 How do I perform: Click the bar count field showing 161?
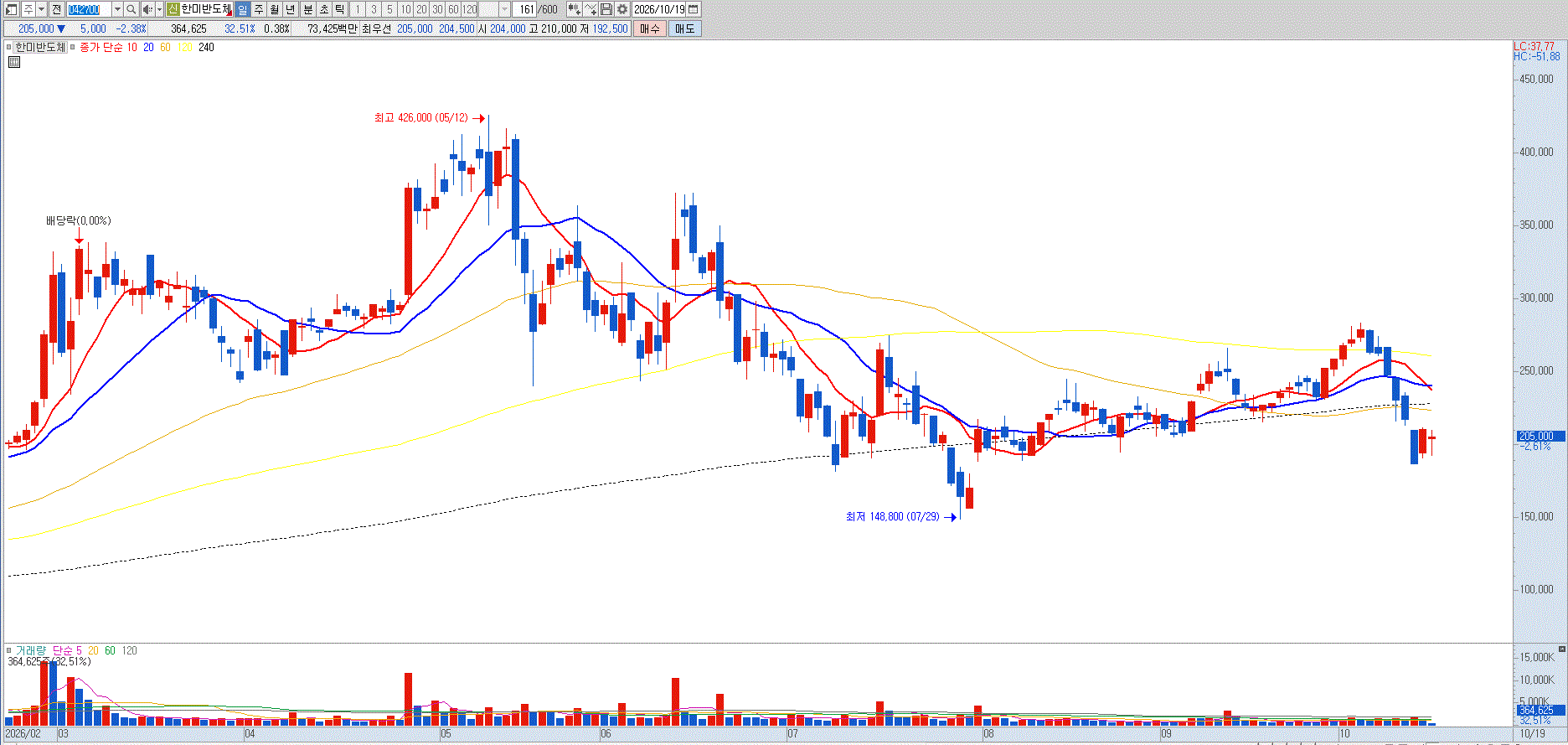click(x=525, y=9)
